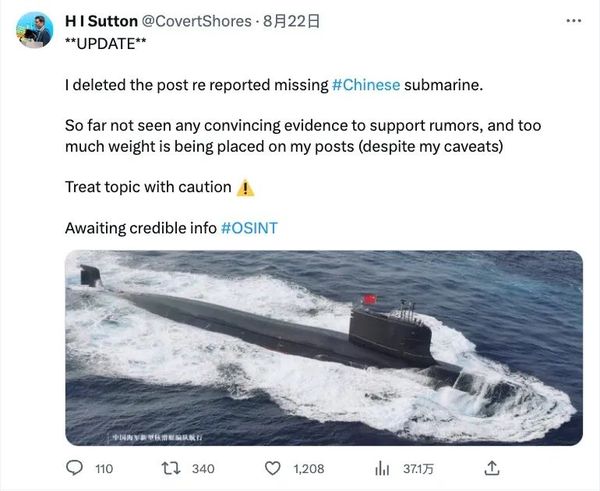Click the 340 reposts count
Image resolution: width=600 pixels, height=491 pixels.
[203, 468]
